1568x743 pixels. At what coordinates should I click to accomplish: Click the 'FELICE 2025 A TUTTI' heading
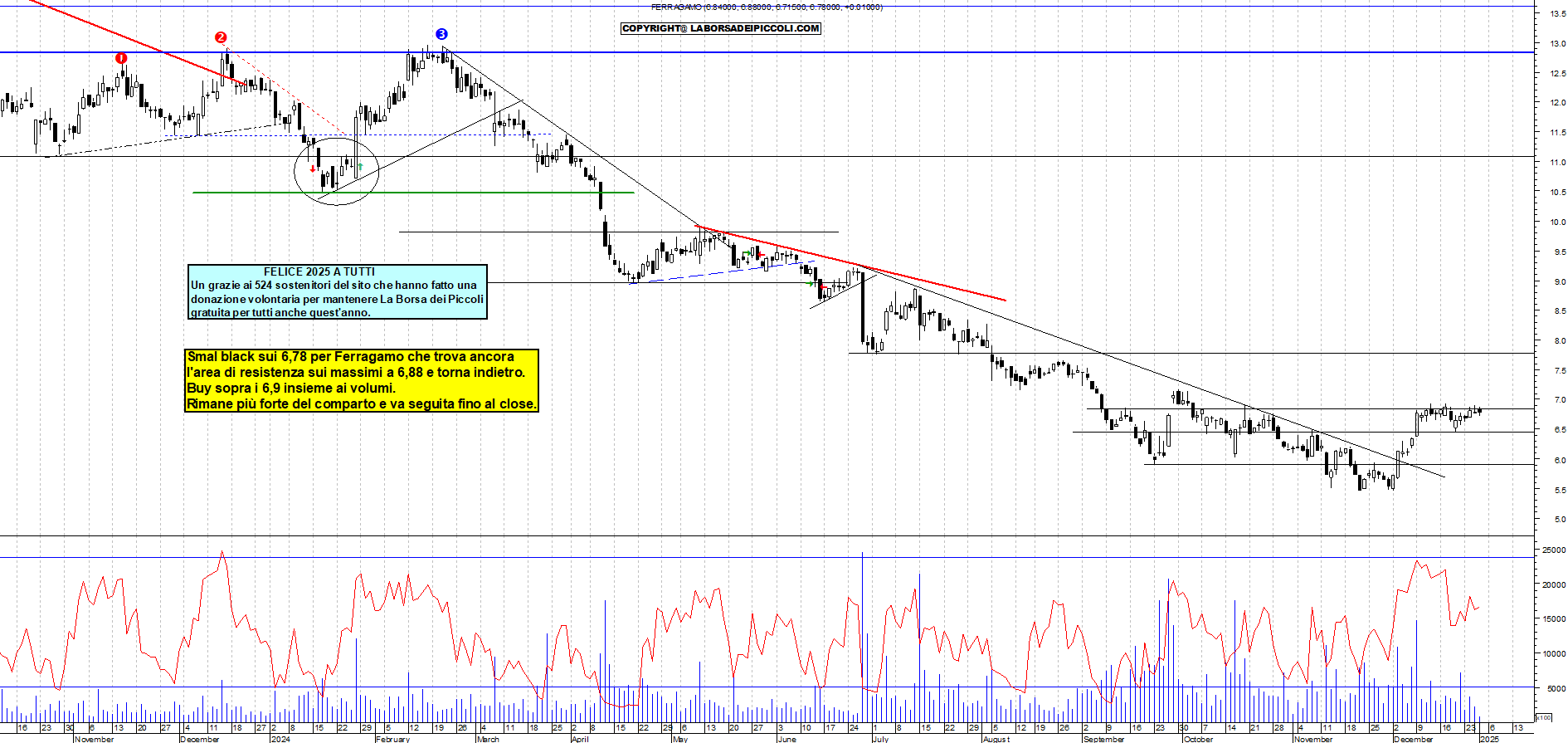[x=319, y=271]
